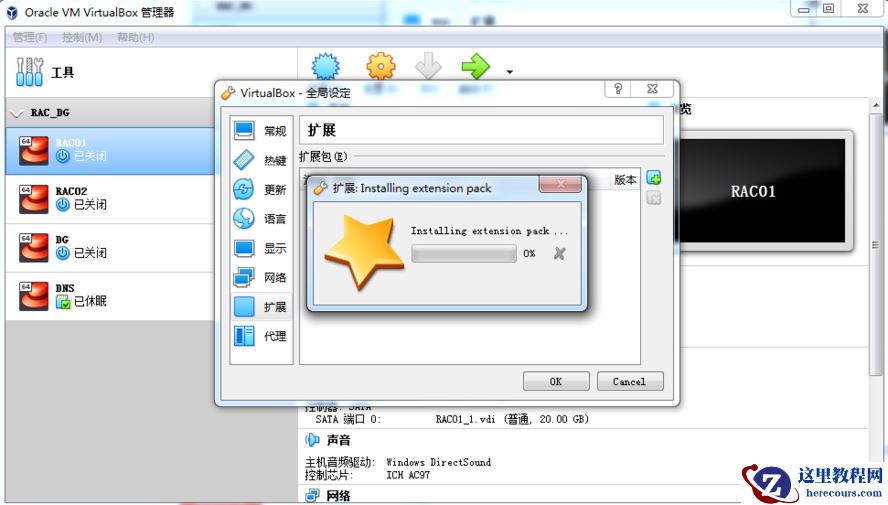The image size is (888, 505).
Task: Click the yellow star extension pack icon
Action: (364, 252)
